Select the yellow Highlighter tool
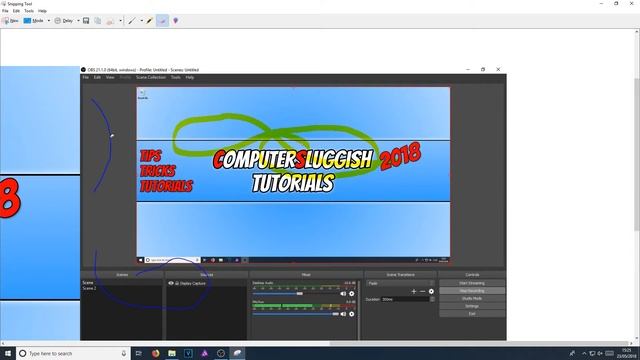This screenshot has height=360, width=640. pos(149,20)
